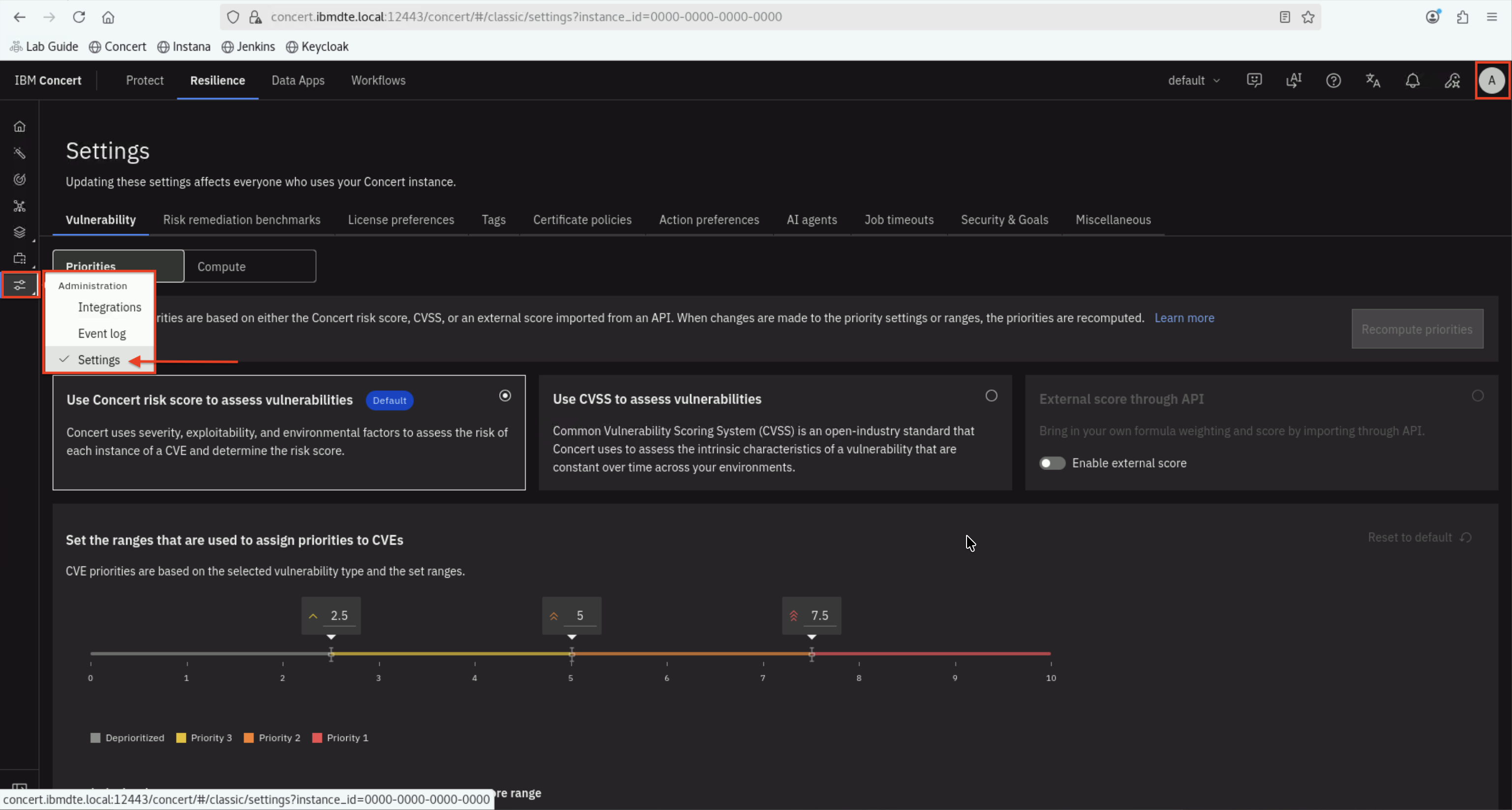Open AI agents tab
The height and width of the screenshot is (810, 1512).
811,219
